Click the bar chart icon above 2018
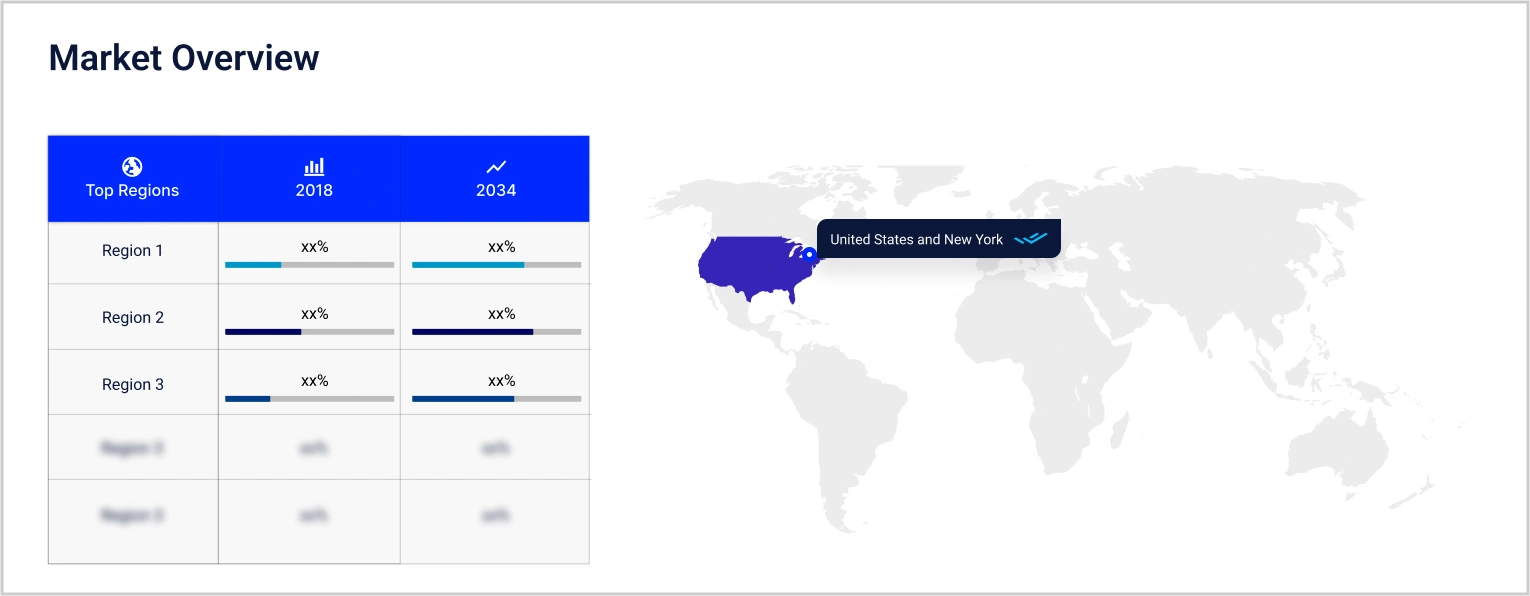This screenshot has height=596, width=1530. point(314,167)
